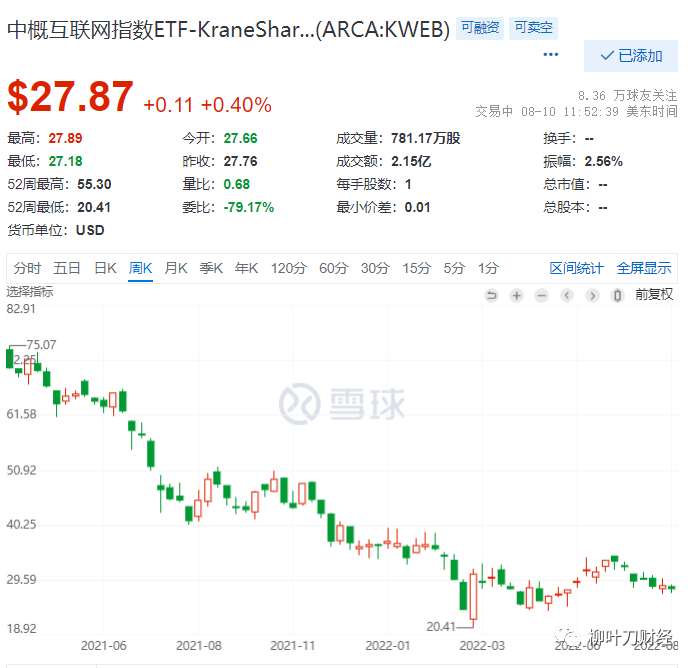695x668 pixels.
Task: Click the 量比 0.68 value
Action: point(237,184)
